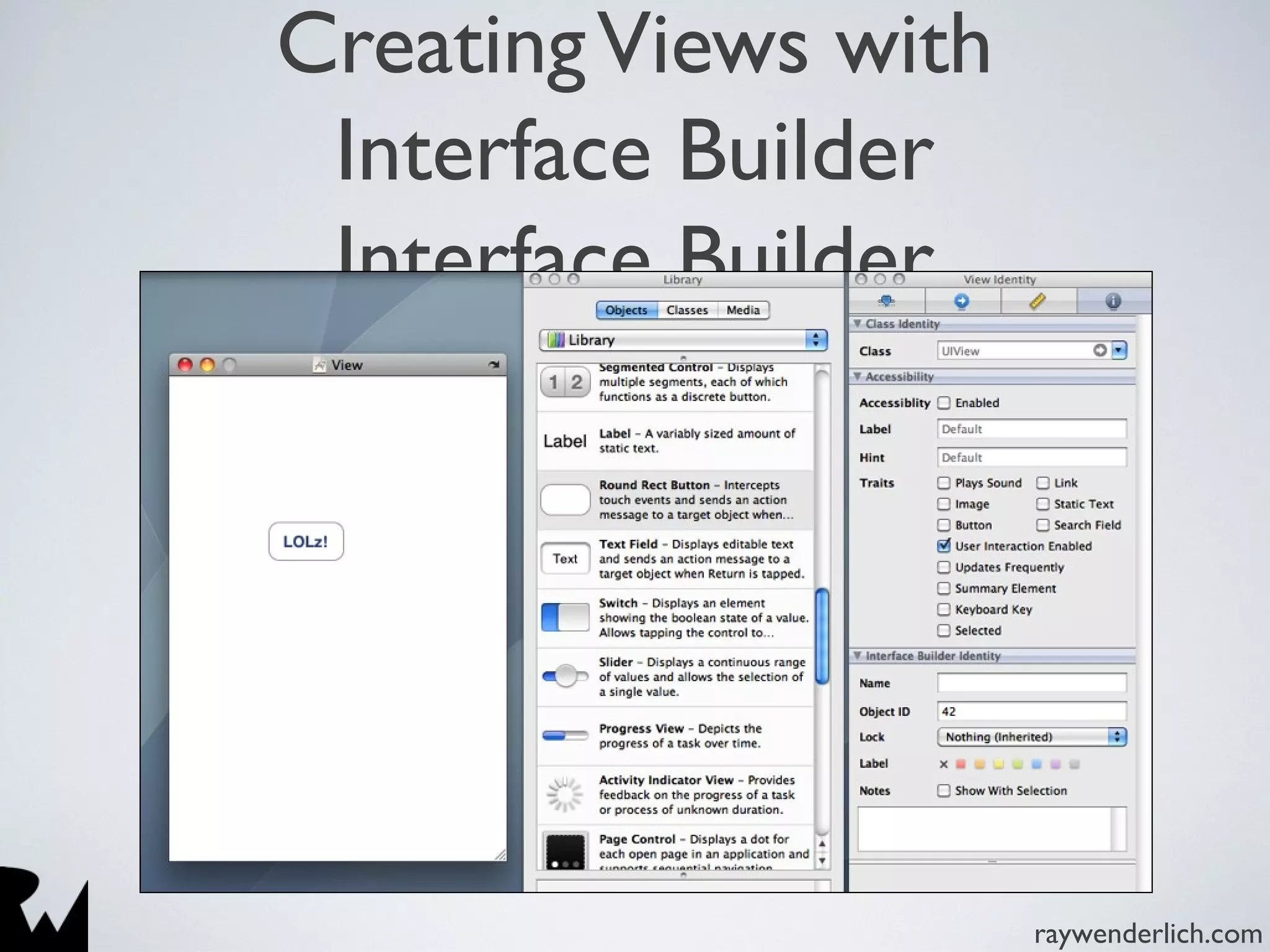This screenshot has width=1270, height=952.
Task: Choose the red label color swatch
Action: 961,764
